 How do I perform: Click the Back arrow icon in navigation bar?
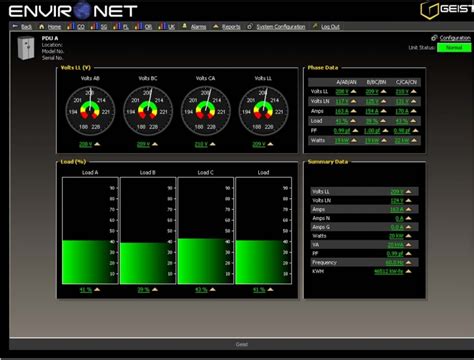[15, 26]
